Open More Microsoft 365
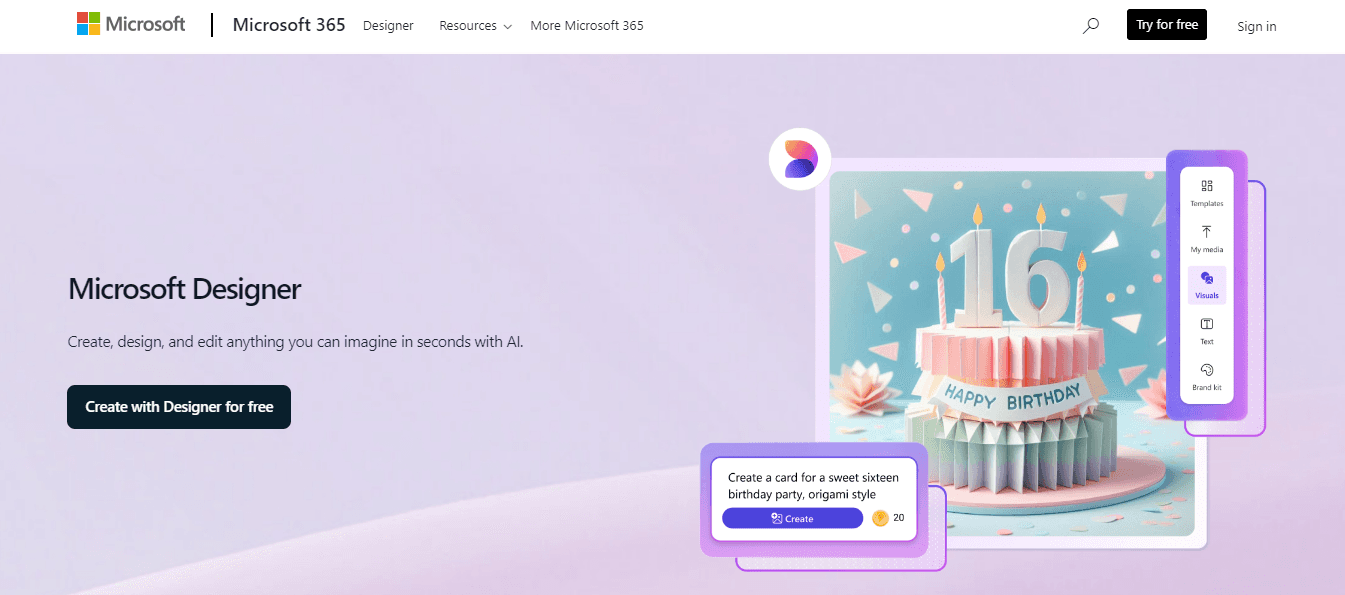 click(587, 25)
